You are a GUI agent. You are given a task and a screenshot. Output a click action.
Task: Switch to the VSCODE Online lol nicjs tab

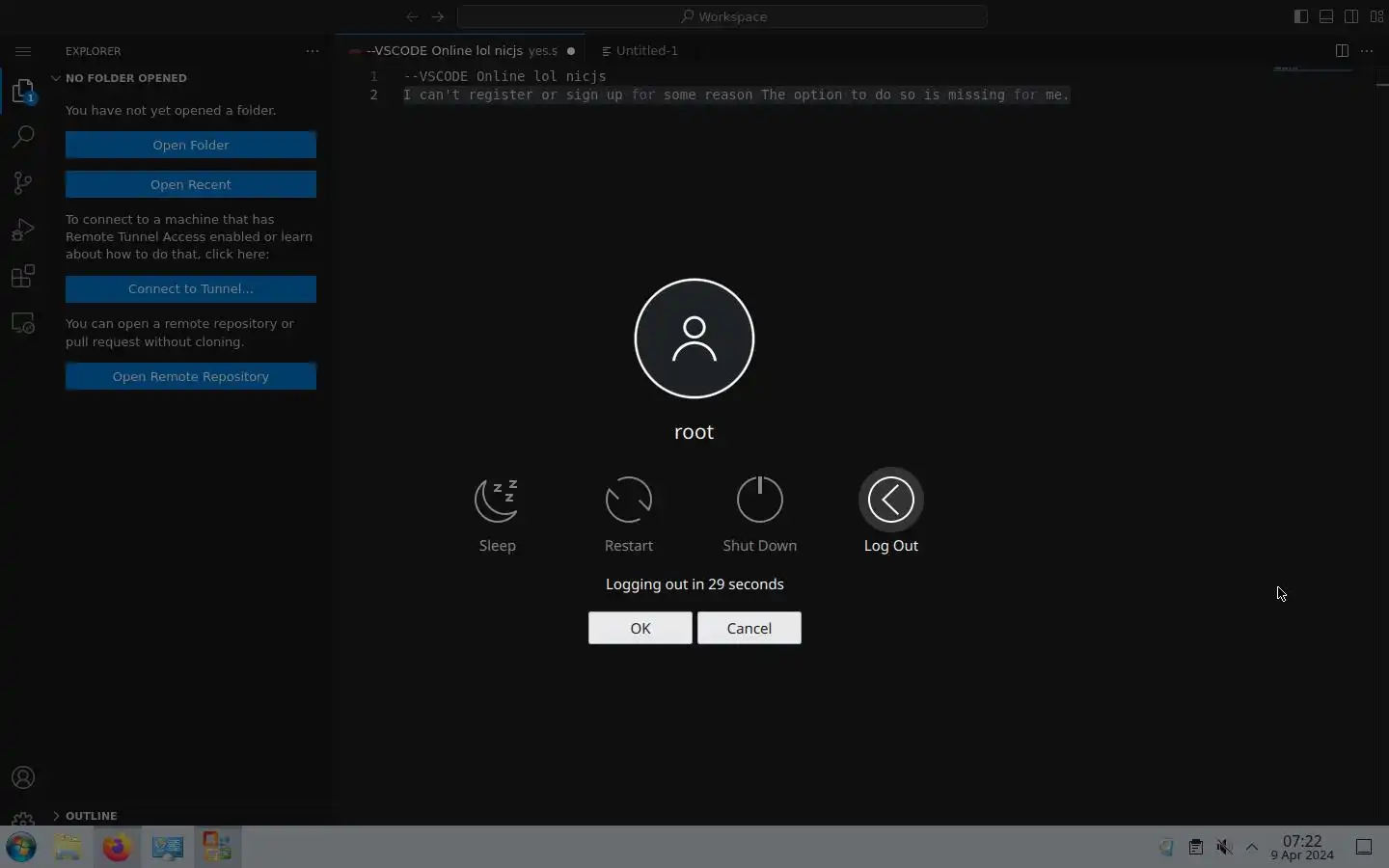pos(462,51)
